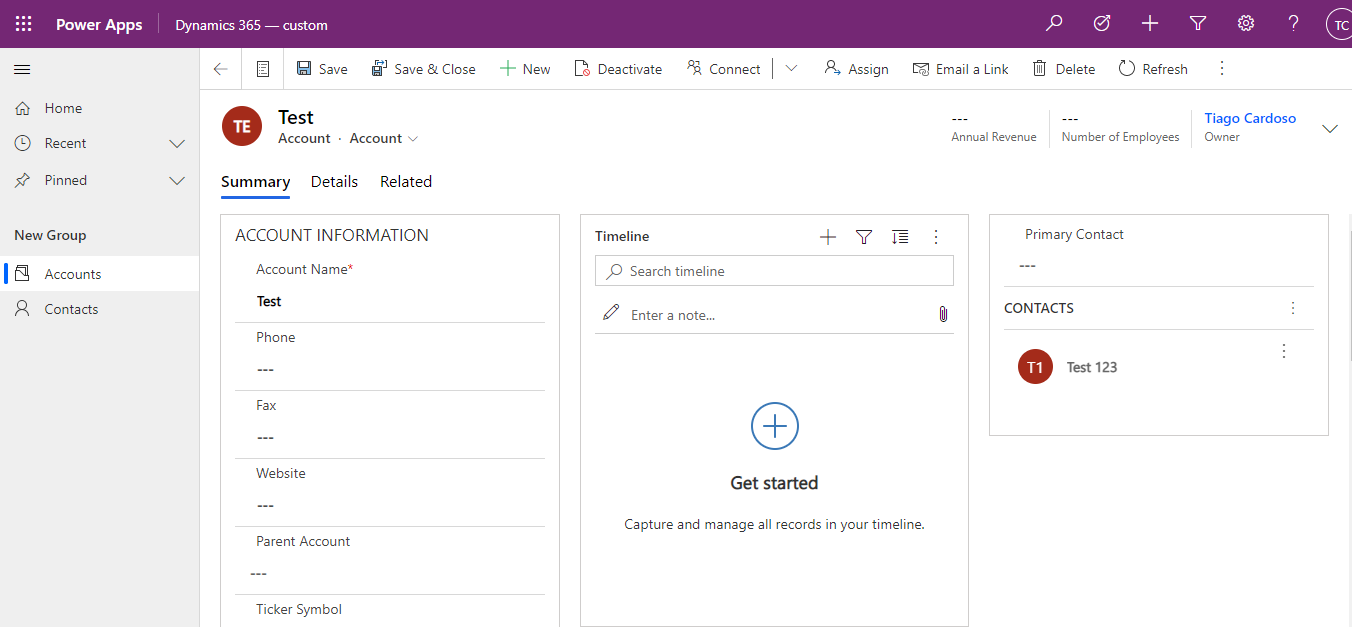1352x627 pixels.
Task: Expand the Pinned section in sidebar
Action: coord(177,181)
